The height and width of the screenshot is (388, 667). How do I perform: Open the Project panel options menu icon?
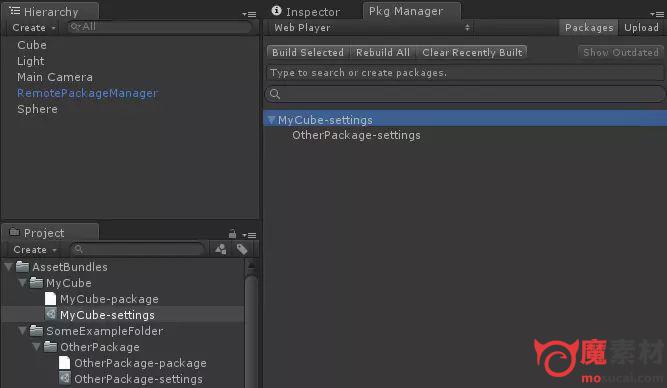(249, 235)
